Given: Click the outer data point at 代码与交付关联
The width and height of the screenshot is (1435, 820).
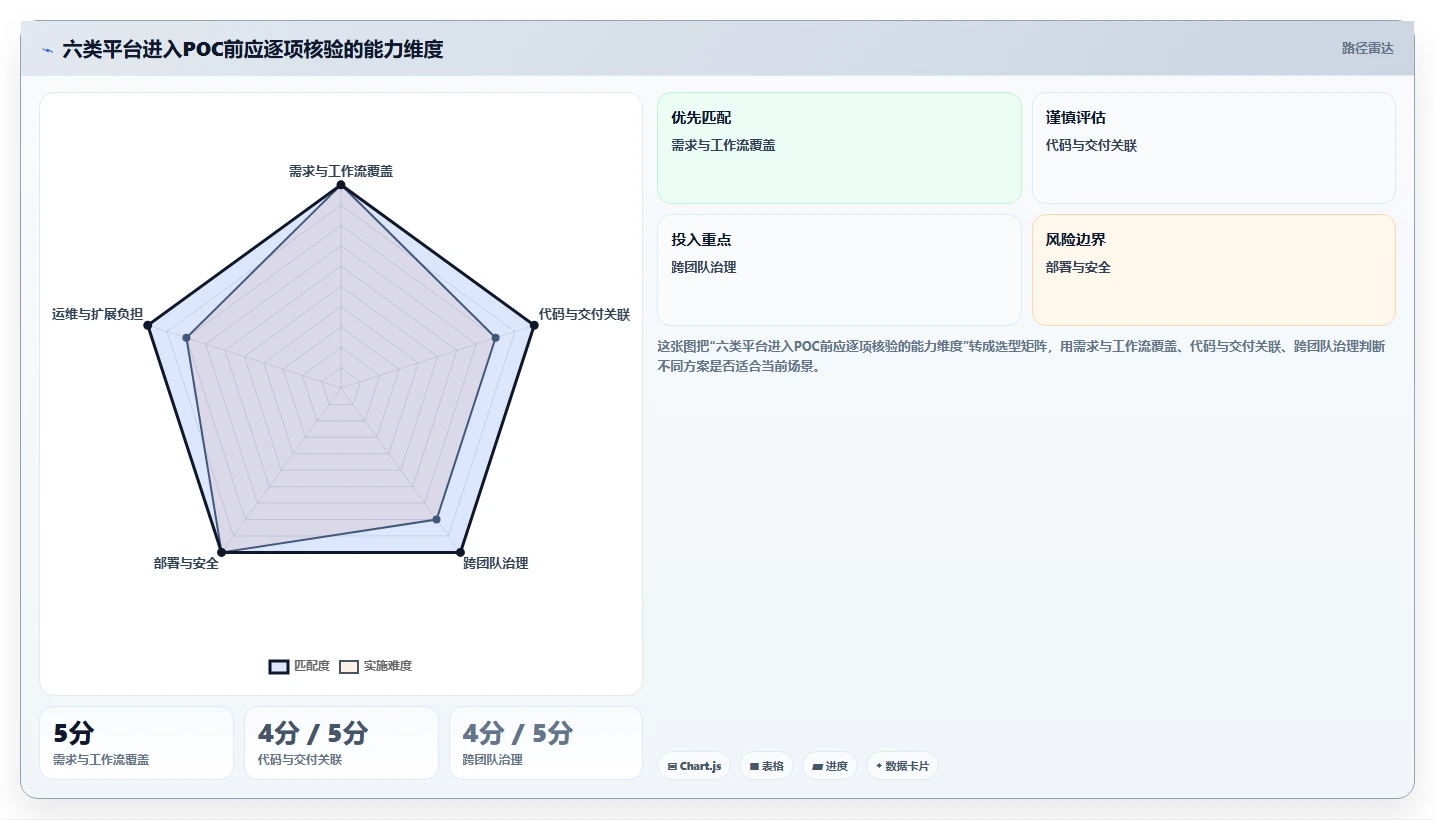Looking at the screenshot, I should click(534, 325).
